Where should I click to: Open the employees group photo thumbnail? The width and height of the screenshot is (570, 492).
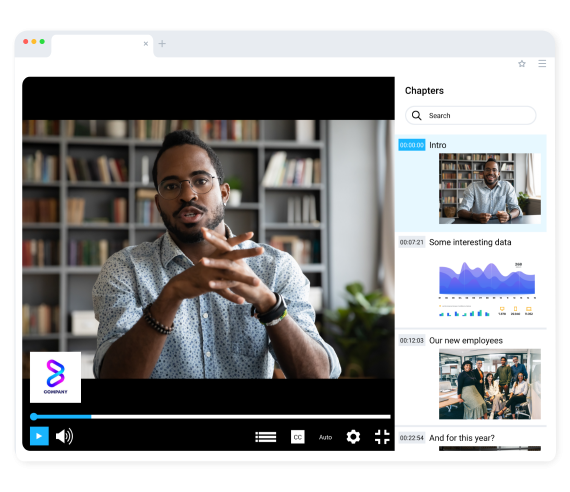click(490, 384)
